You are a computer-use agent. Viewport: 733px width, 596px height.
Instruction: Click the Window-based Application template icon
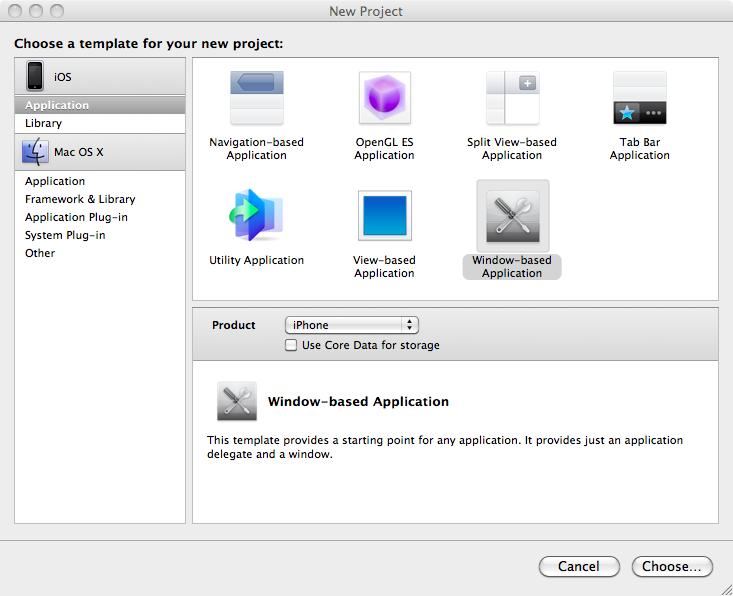coord(512,216)
